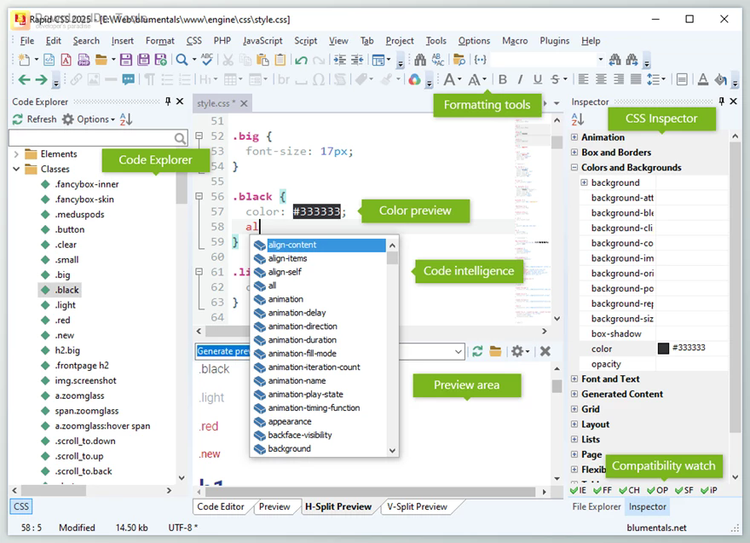This screenshot has width=750, height=543.
Task: Expand the Font and Text group
Action: [x=574, y=379]
